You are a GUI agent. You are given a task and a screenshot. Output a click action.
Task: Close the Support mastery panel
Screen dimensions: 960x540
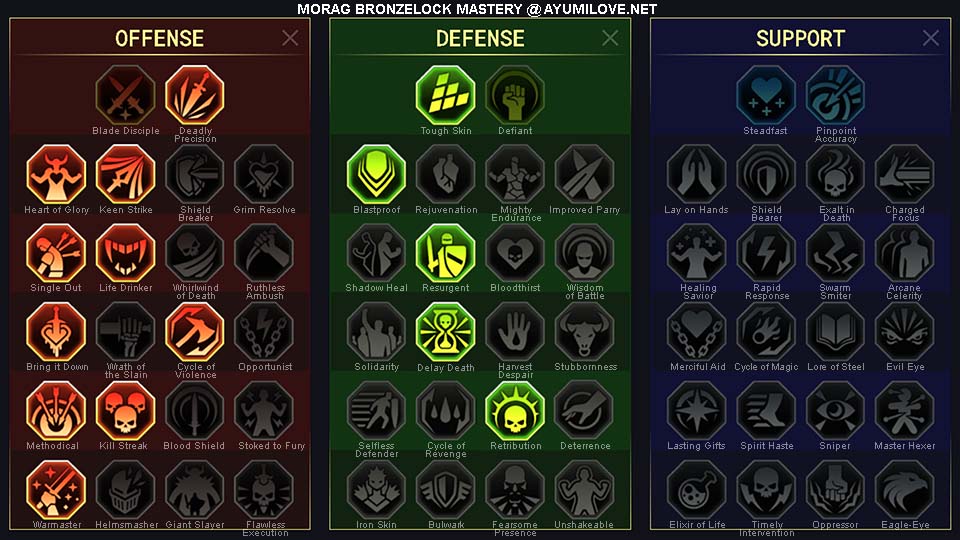pyautogui.click(x=931, y=38)
